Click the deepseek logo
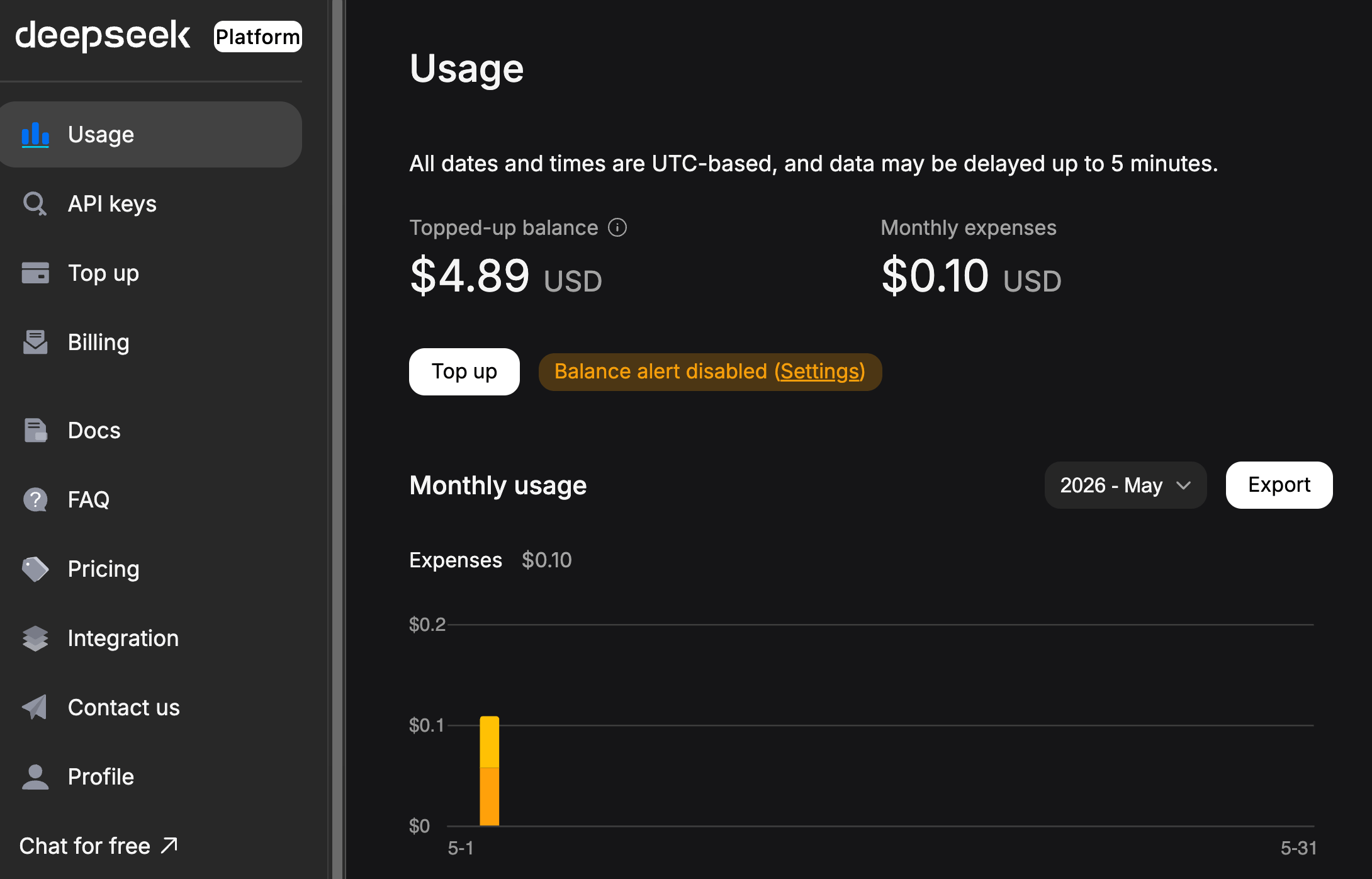Image resolution: width=1372 pixels, height=879 pixels. (x=103, y=36)
